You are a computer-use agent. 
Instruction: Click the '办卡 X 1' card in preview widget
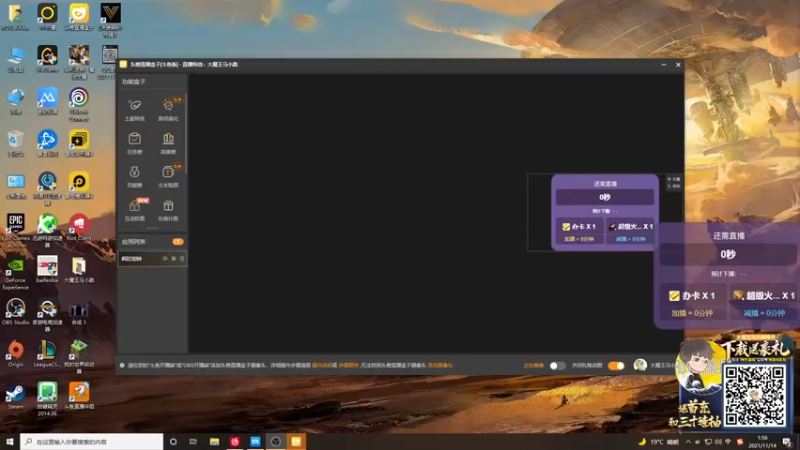tap(579, 232)
